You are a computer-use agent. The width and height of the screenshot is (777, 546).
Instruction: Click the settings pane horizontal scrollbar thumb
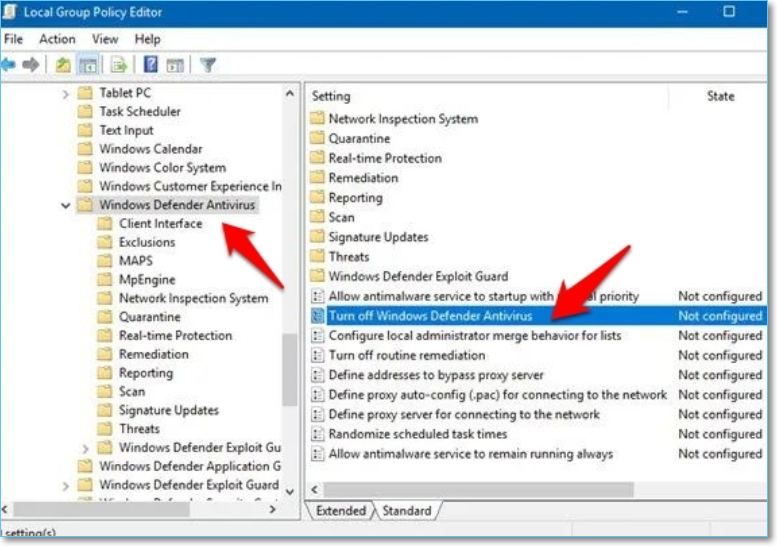point(478,490)
